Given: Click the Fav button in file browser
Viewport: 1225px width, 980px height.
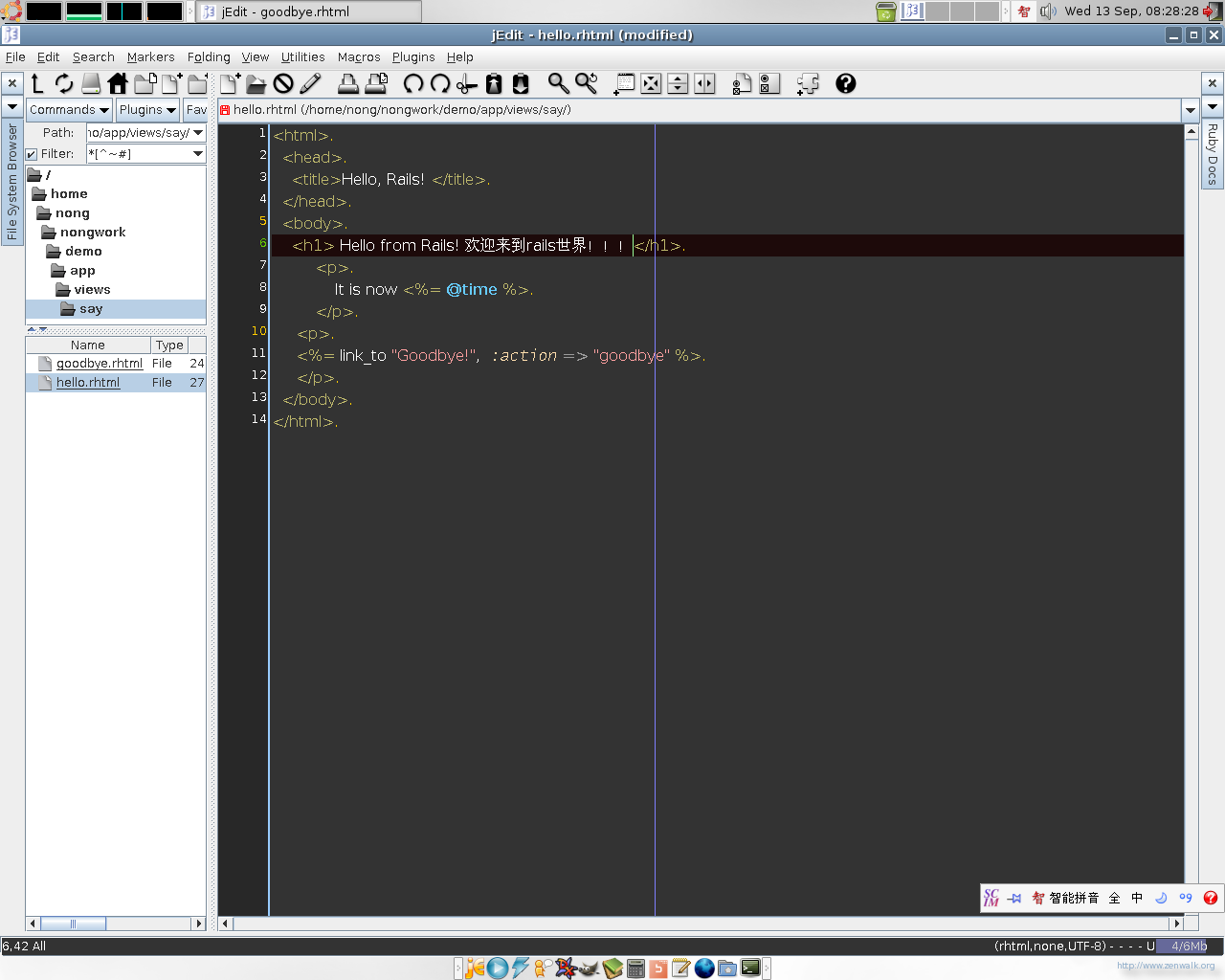Looking at the screenshot, I should coord(196,110).
